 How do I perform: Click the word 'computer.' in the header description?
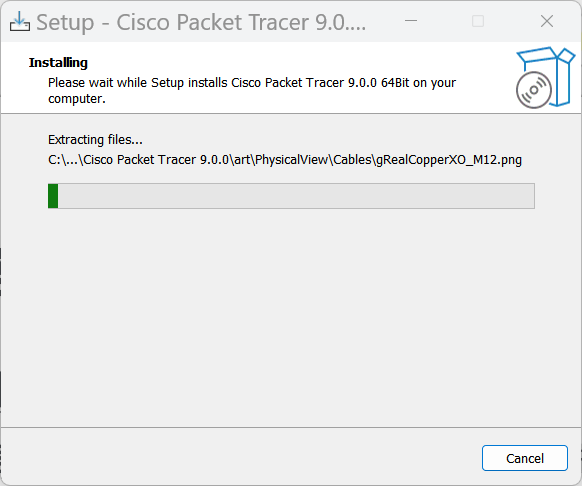(x=77, y=99)
